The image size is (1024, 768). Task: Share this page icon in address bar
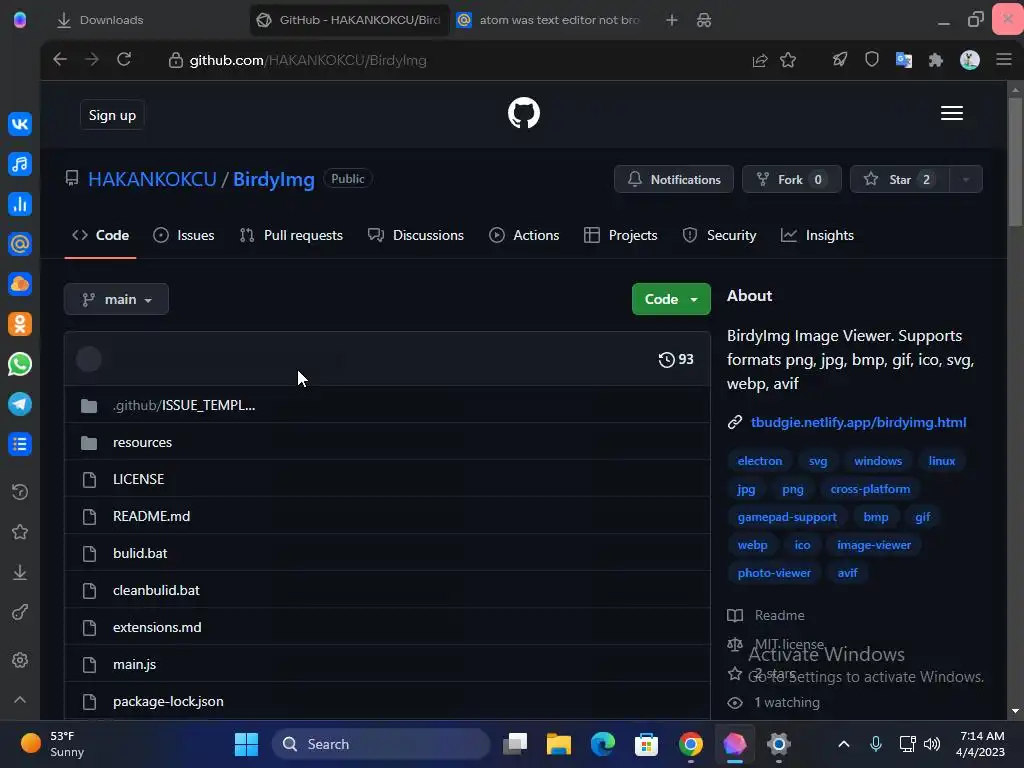[x=760, y=60]
